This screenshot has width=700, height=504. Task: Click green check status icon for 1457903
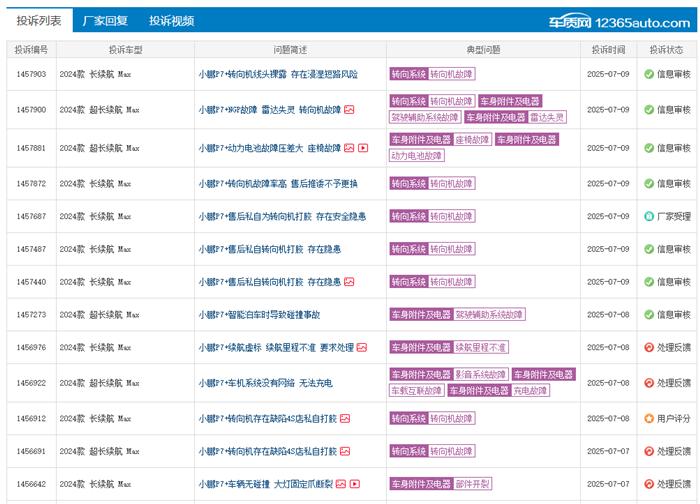coord(649,74)
